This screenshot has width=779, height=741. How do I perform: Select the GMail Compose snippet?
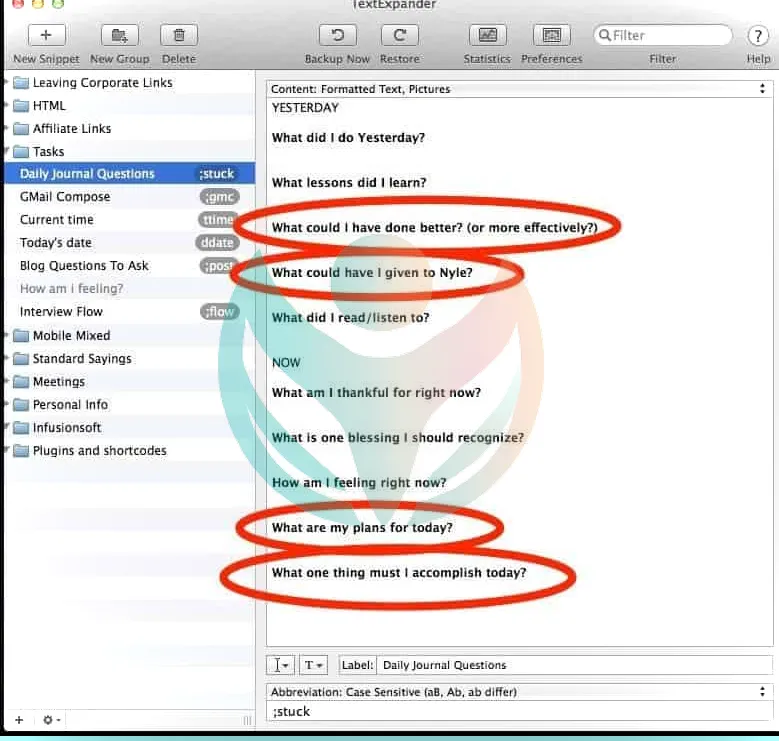click(65, 197)
